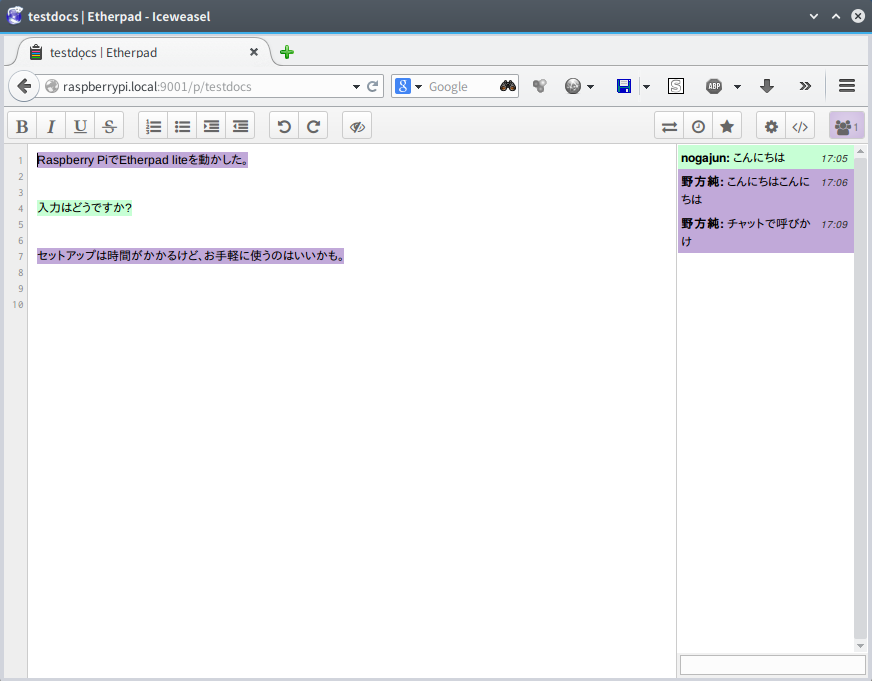Open the timeslider history
The width and height of the screenshot is (872, 681).
pos(698,126)
